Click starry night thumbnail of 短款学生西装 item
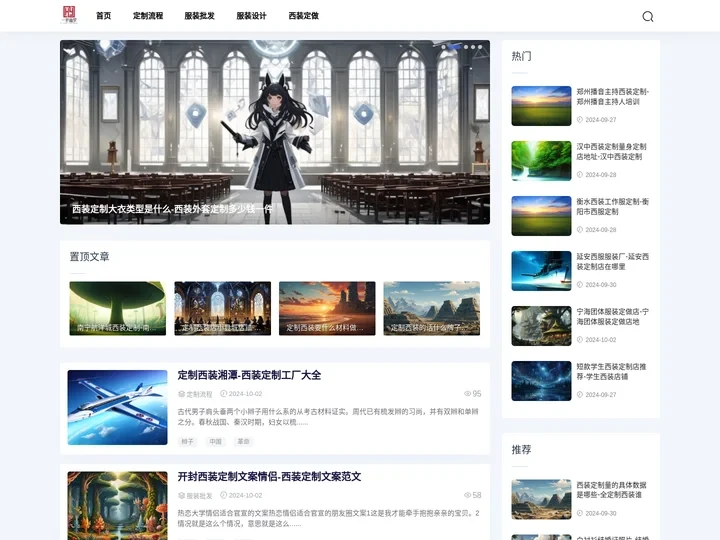720x540 pixels. tap(541, 381)
